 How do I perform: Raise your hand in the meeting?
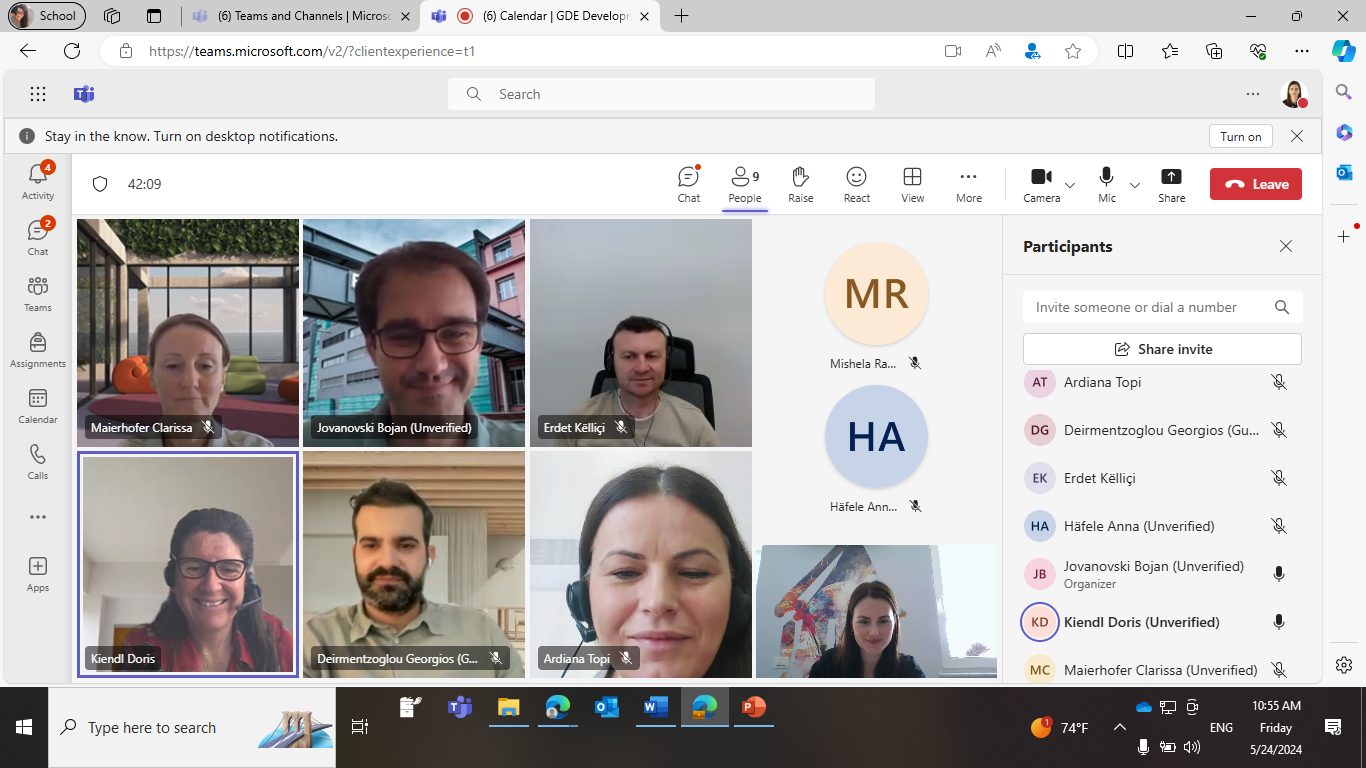coord(800,184)
